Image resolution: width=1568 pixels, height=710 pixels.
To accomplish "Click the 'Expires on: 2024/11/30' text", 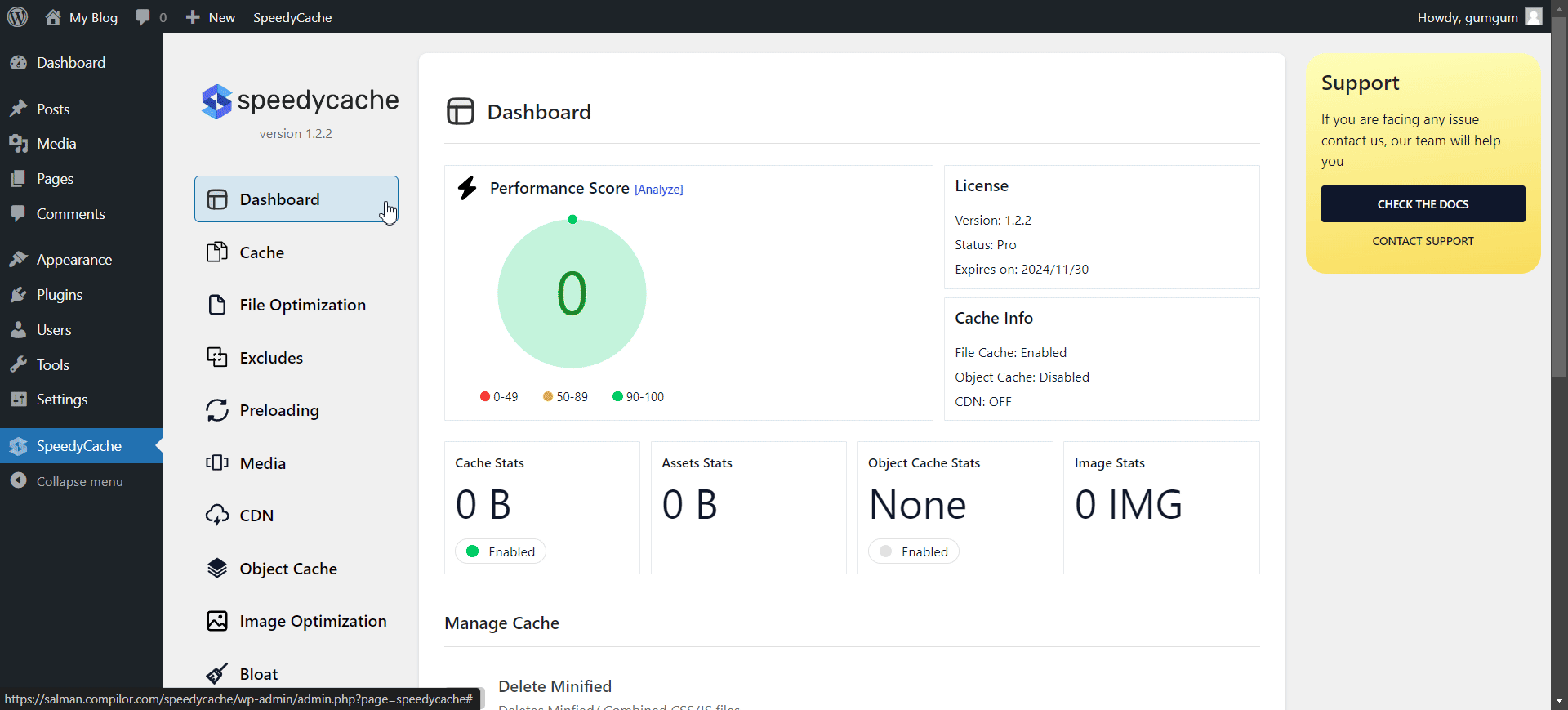I will pyautogui.click(x=1022, y=270).
